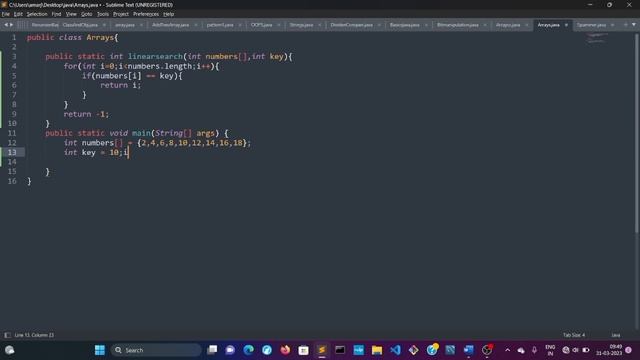Click the minimap code preview
Image resolution: width=640 pixels, height=360 pixels.
pyautogui.click(x=597, y=38)
